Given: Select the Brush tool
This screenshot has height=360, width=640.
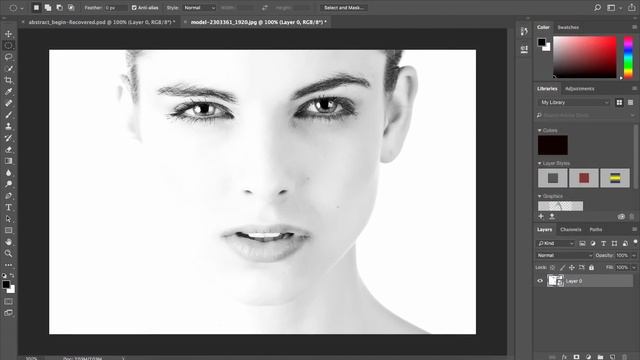Looking at the screenshot, I should pyautogui.click(x=8, y=115).
